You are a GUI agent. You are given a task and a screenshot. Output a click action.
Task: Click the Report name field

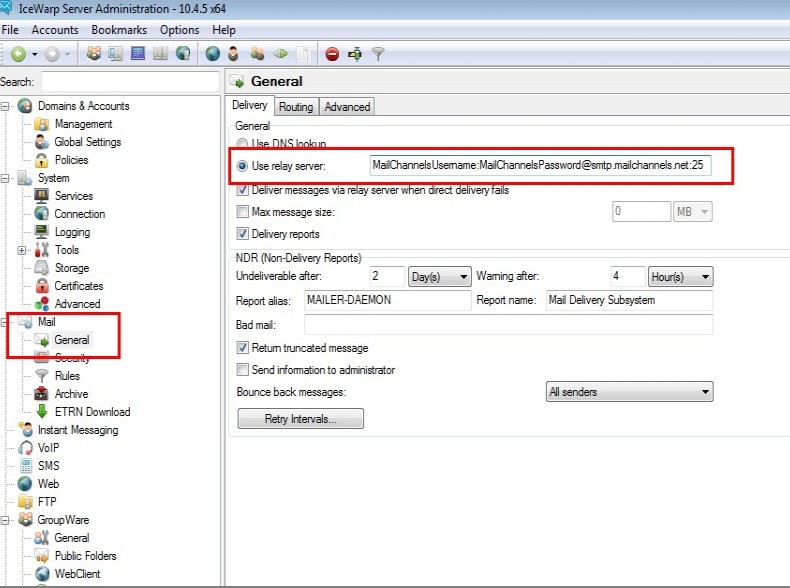point(629,300)
